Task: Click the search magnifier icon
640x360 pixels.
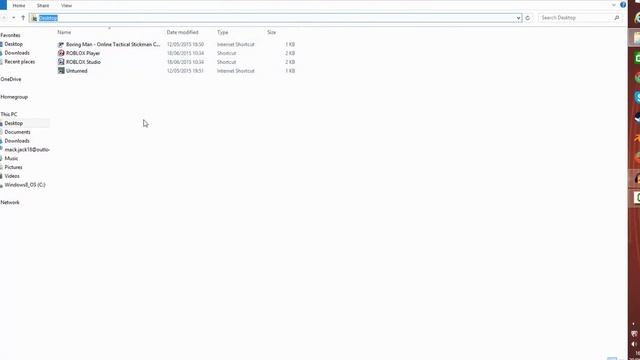Action: tap(617, 18)
